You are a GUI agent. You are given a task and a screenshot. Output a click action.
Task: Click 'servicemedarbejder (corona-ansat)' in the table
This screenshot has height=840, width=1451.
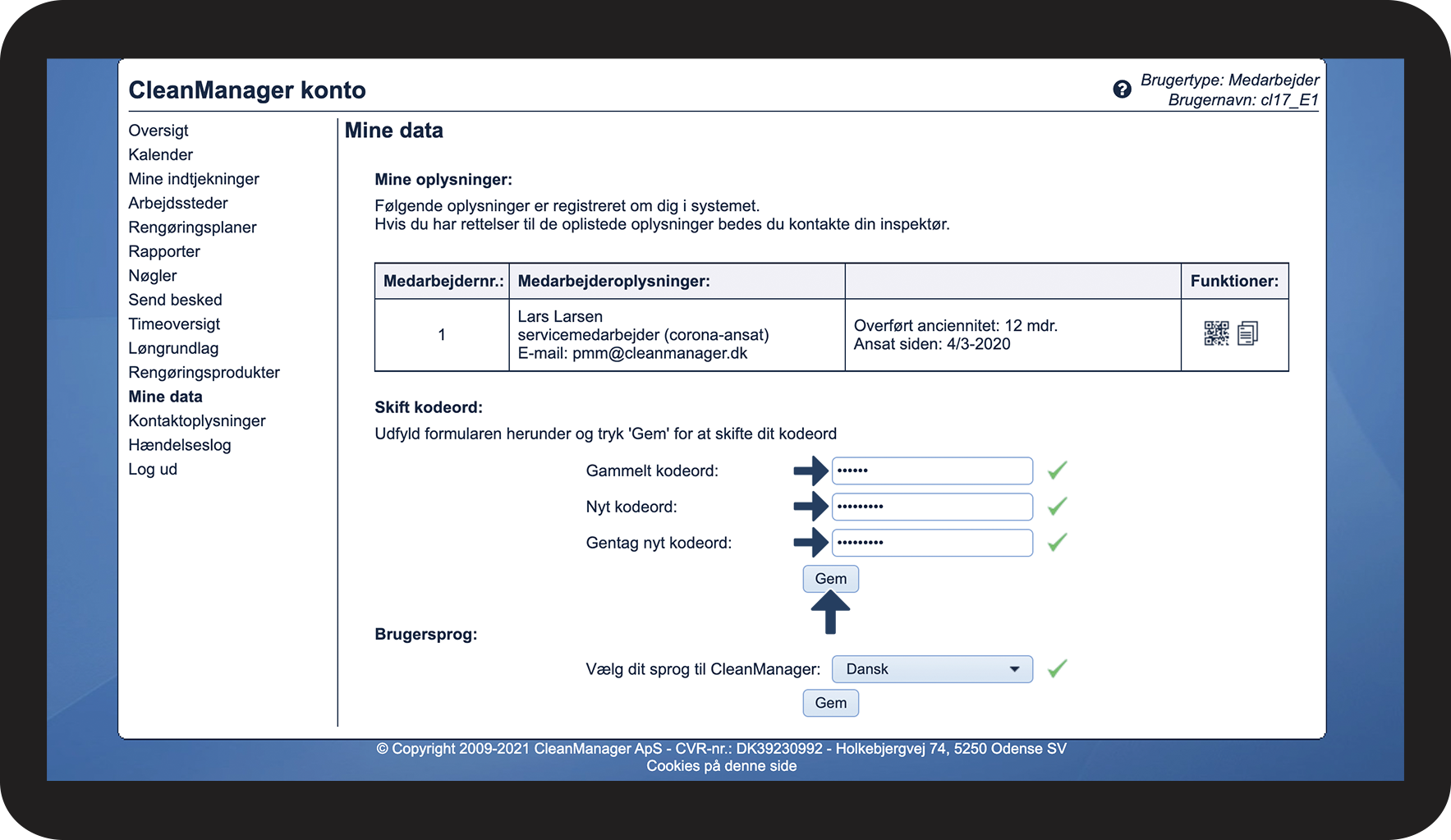click(x=644, y=335)
